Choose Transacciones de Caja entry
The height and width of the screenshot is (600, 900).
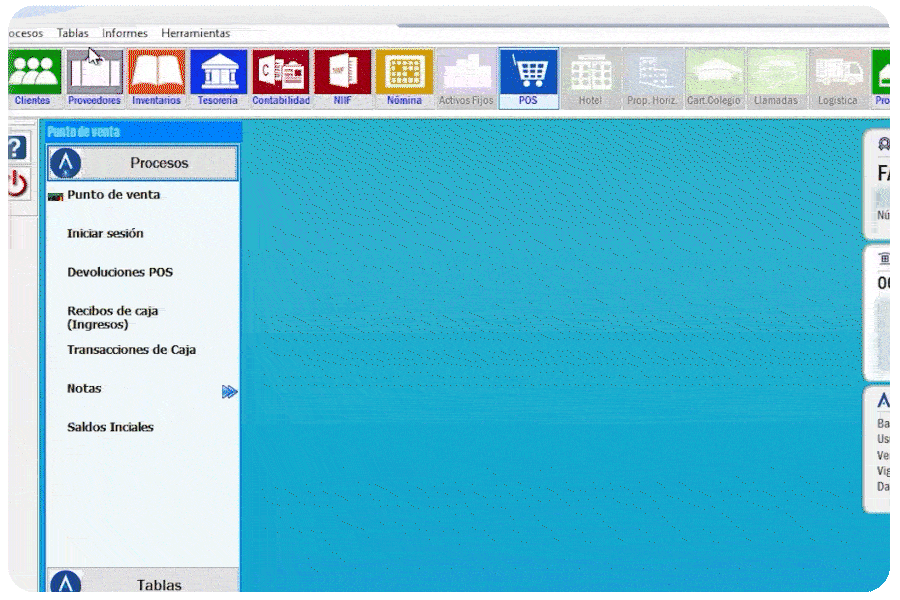(x=131, y=350)
